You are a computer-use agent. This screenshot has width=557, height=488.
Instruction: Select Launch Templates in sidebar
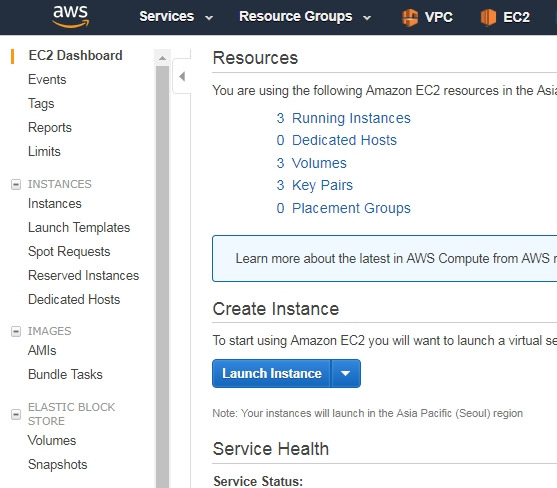[x=79, y=228]
